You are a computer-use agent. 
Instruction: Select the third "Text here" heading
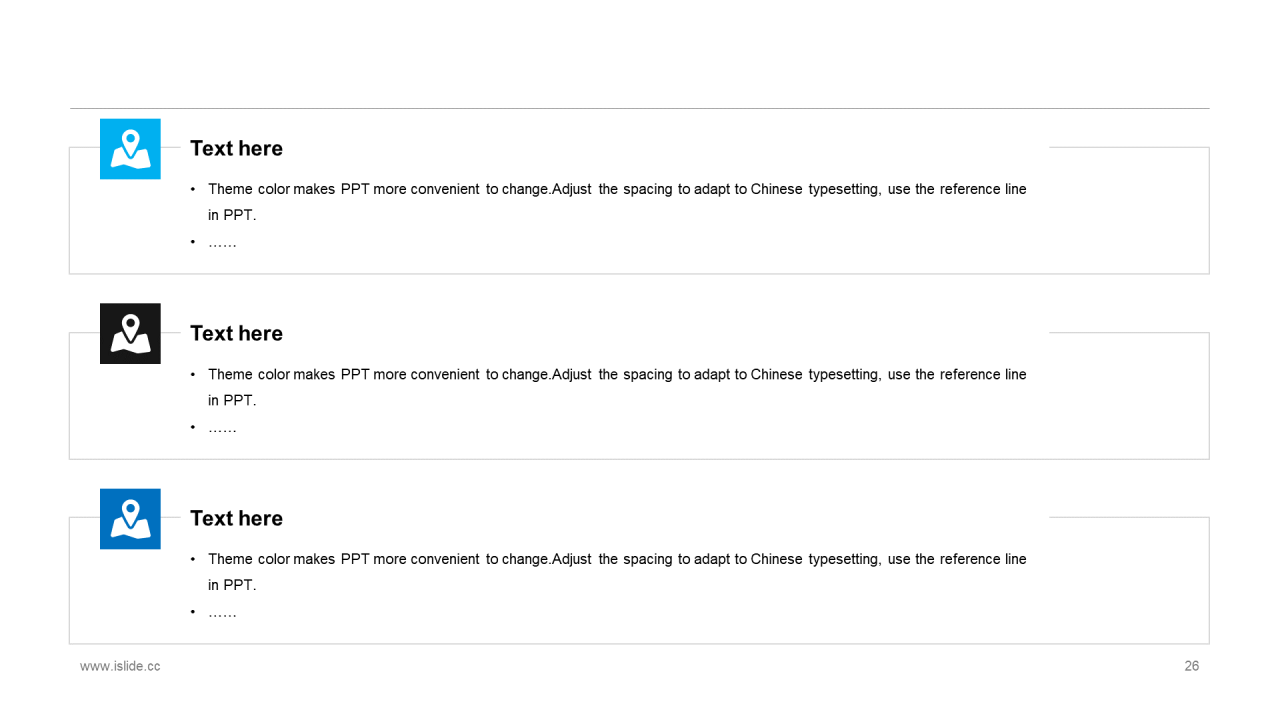[236, 518]
